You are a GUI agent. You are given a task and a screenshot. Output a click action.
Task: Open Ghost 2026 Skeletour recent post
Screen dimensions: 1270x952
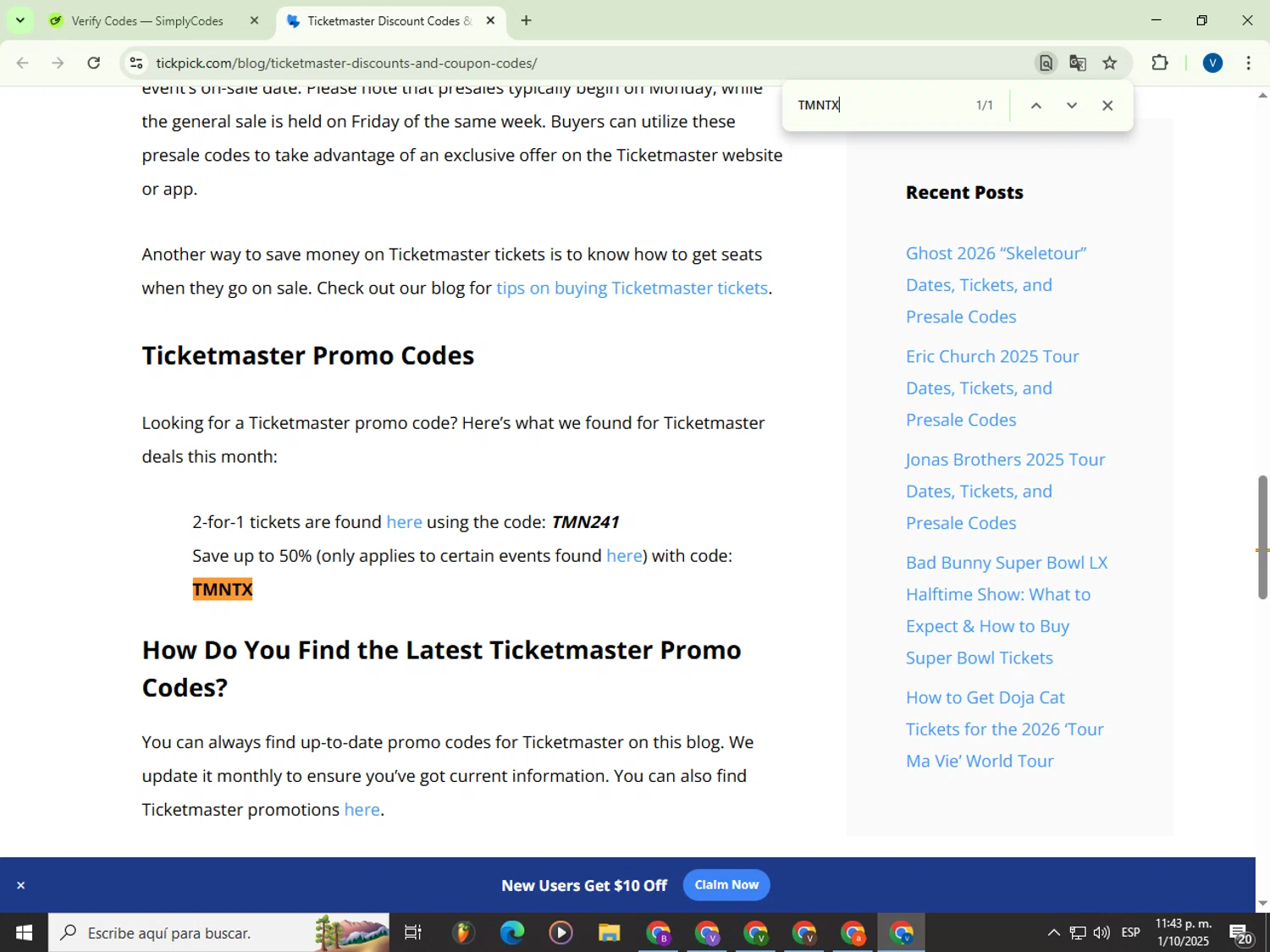[996, 285]
